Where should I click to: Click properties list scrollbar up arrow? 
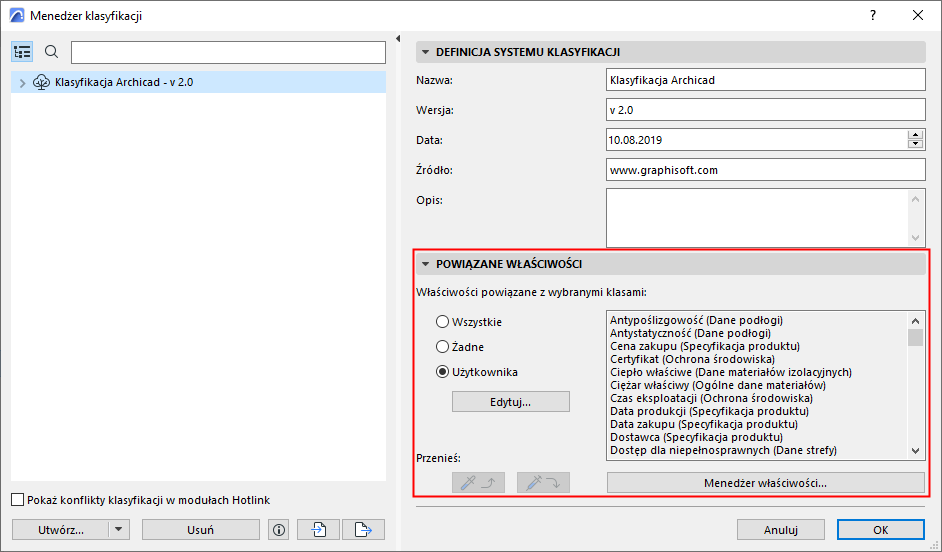tap(916, 321)
